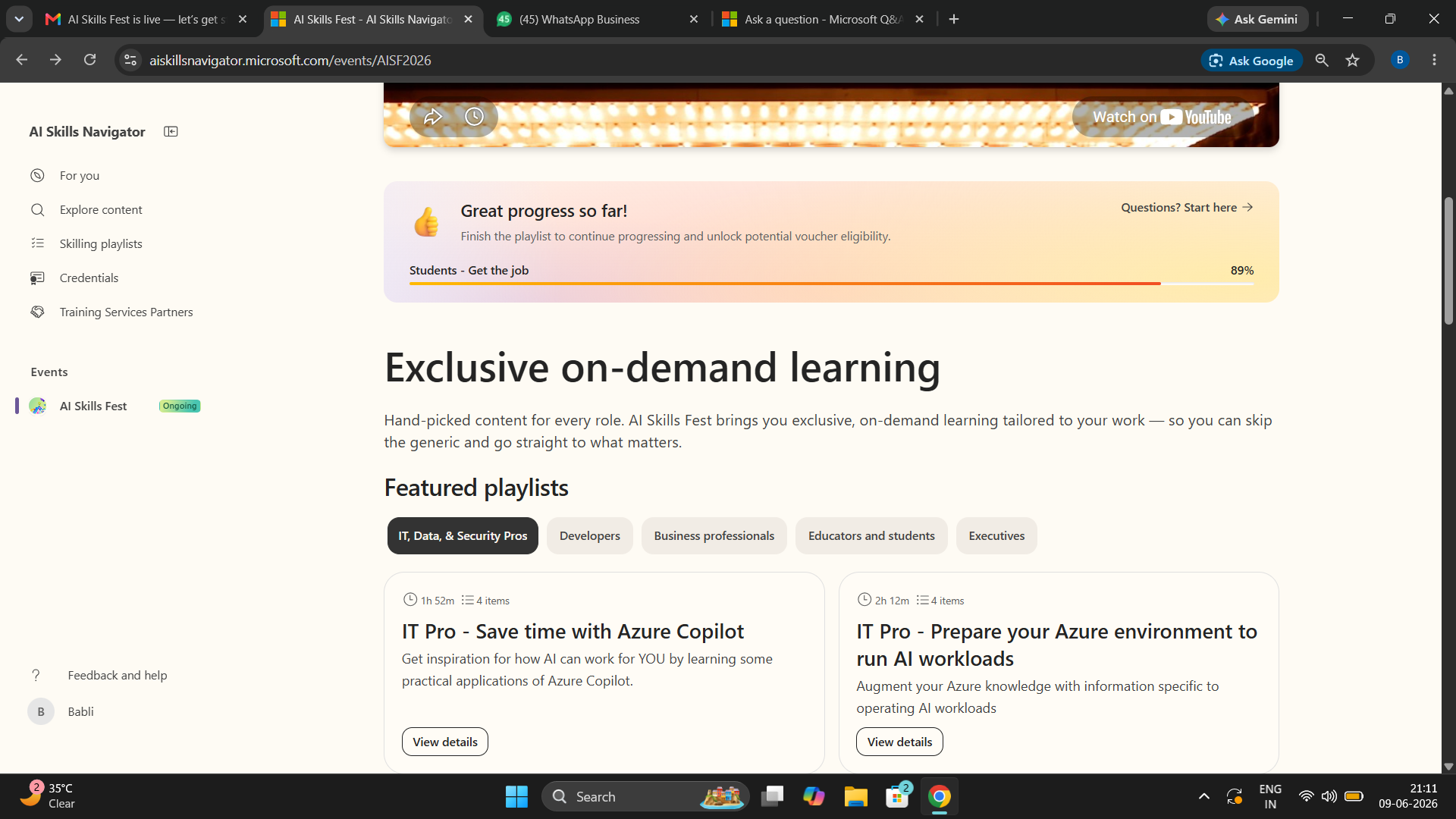Show hidden system tray icons
Image resolution: width=1456 pixels, height=819 pixels.
[1203, 796]
